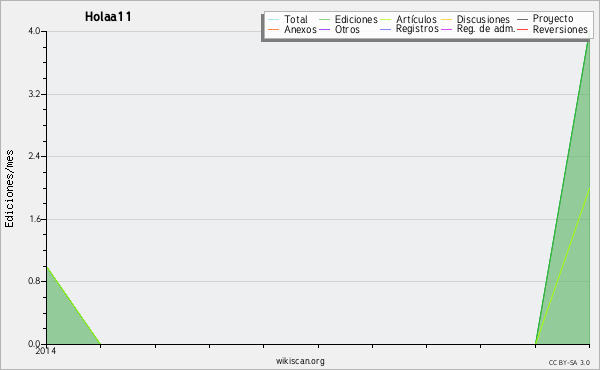The height and width of the screenshot is (370, 600).
Task: Click the '0.8' y-axis value
Action: tap(34, 281)
